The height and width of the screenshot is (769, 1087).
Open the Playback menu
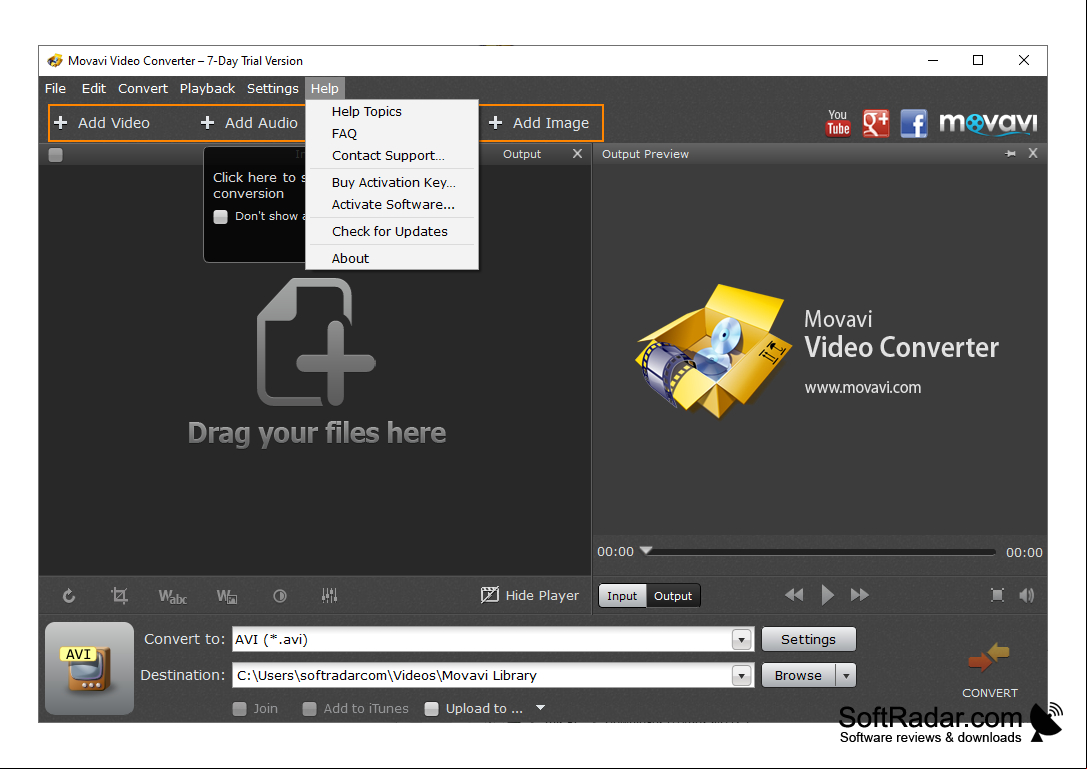coord(207,89)
